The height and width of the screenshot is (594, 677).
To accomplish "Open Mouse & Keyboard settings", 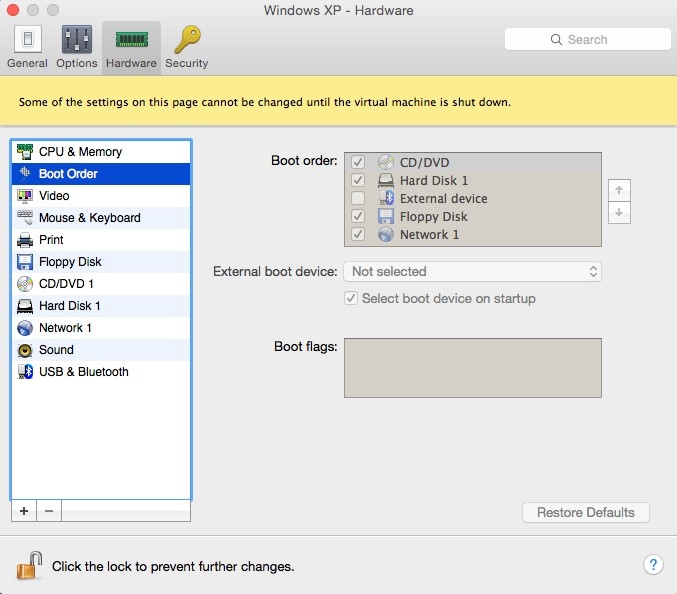I will tap(89, 218).
